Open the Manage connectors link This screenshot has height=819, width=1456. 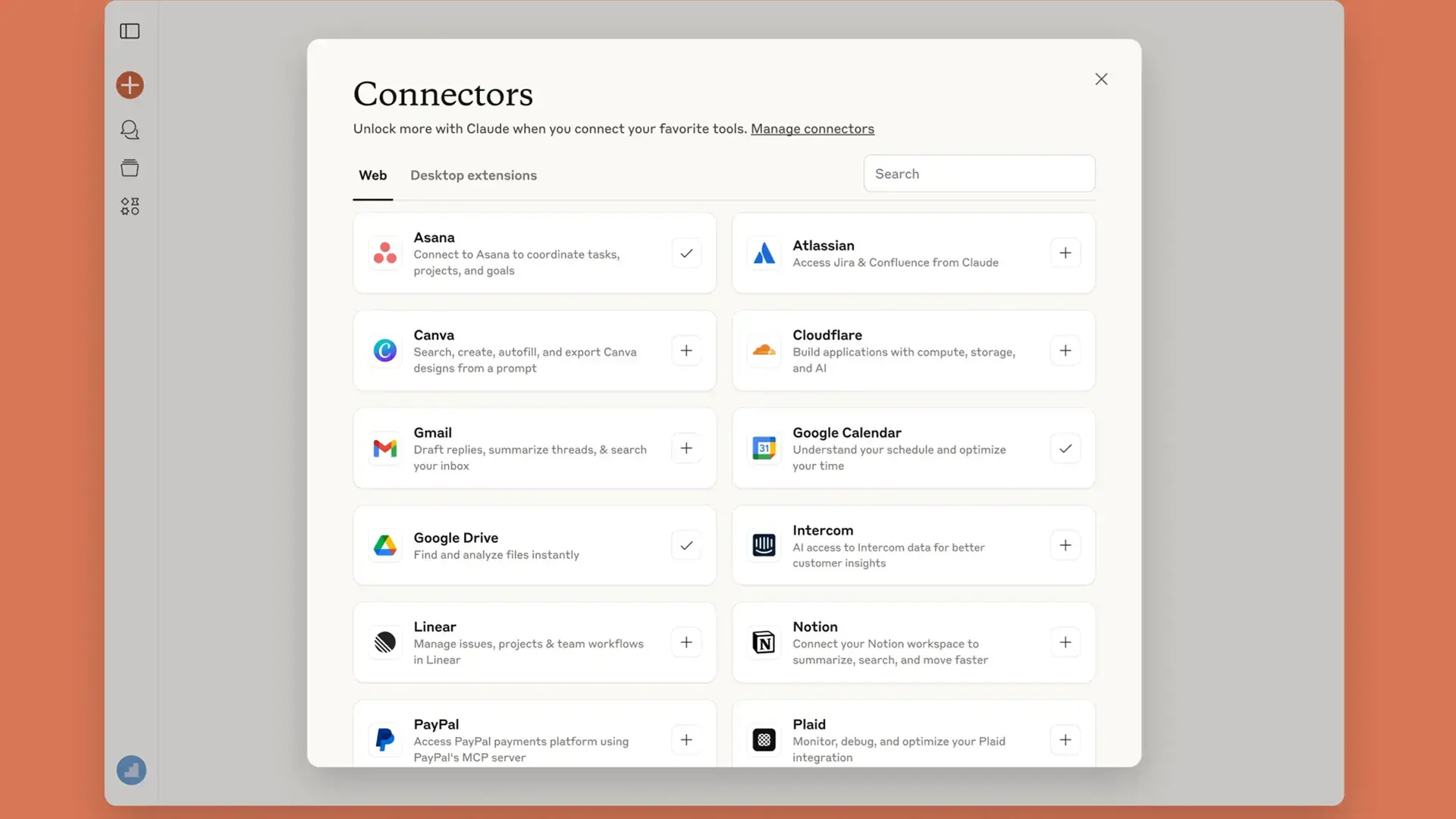(x=812, y=129)
